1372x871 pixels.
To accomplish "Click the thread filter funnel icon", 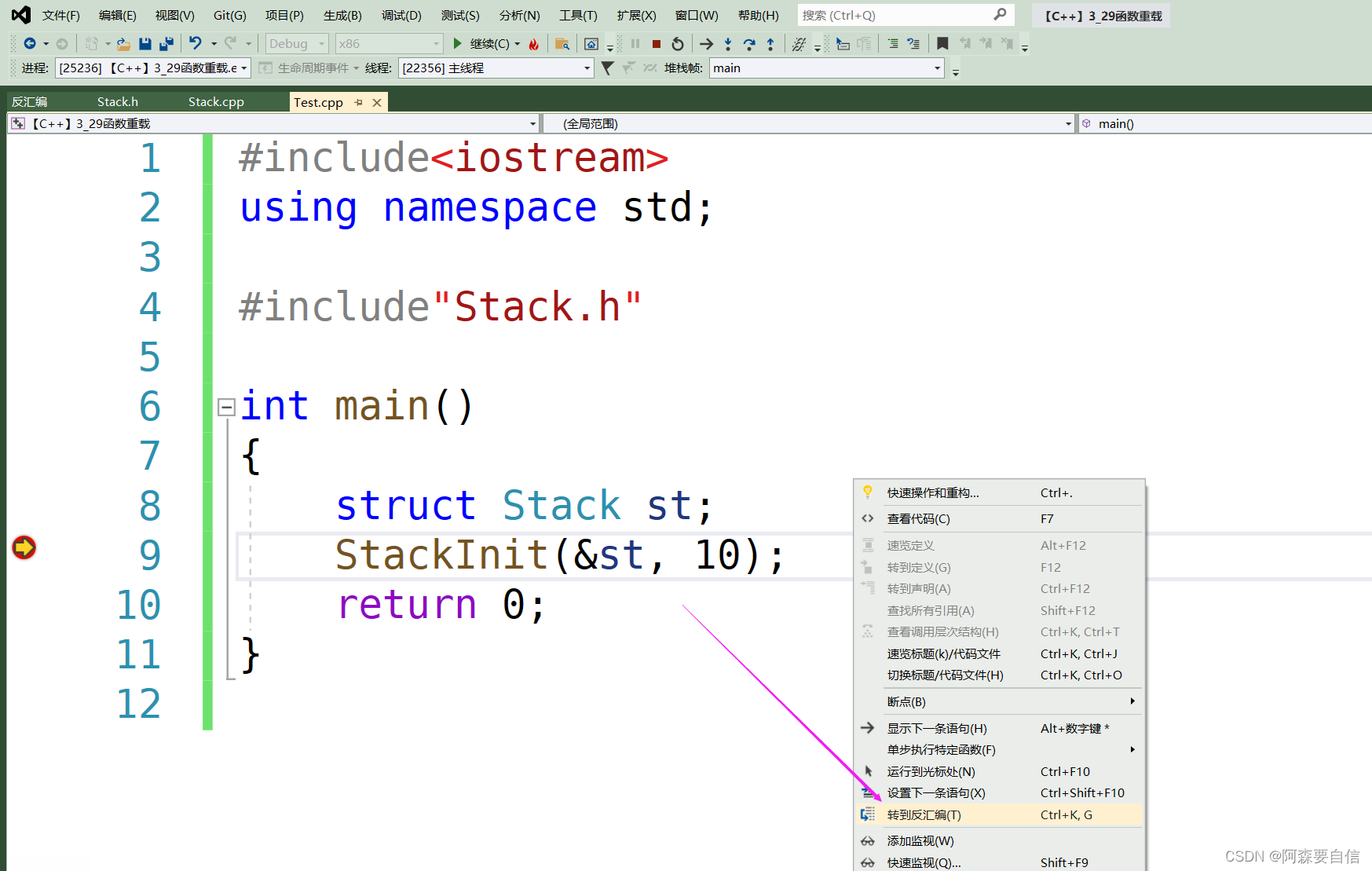I will 607,68.
